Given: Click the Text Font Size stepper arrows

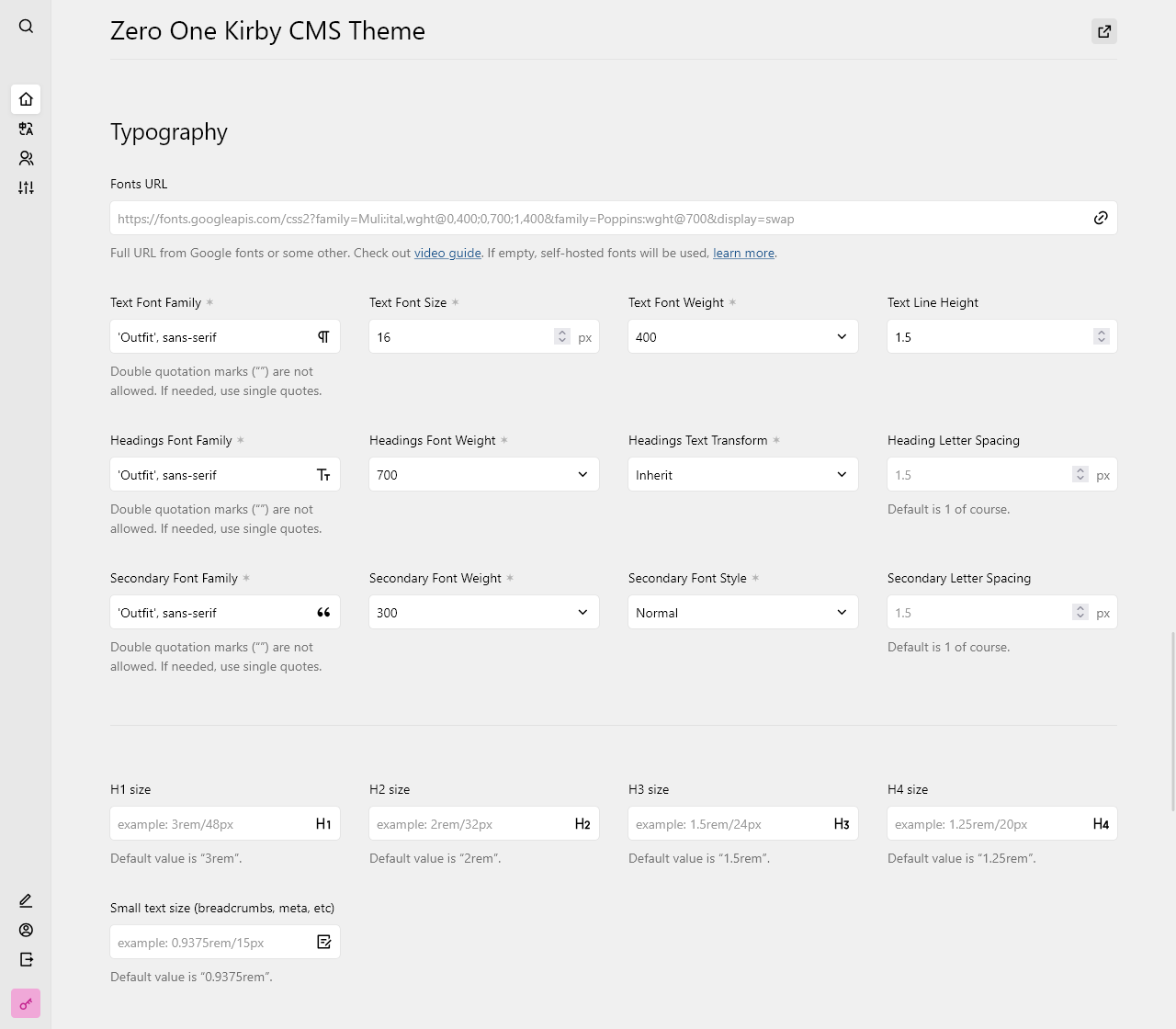Looking at the screenshot, I should point(562,337).
